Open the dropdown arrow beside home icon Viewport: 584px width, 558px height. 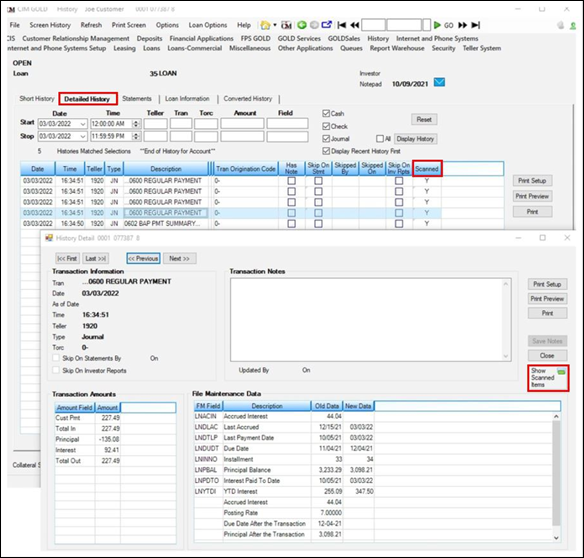(x=275, y=25)
